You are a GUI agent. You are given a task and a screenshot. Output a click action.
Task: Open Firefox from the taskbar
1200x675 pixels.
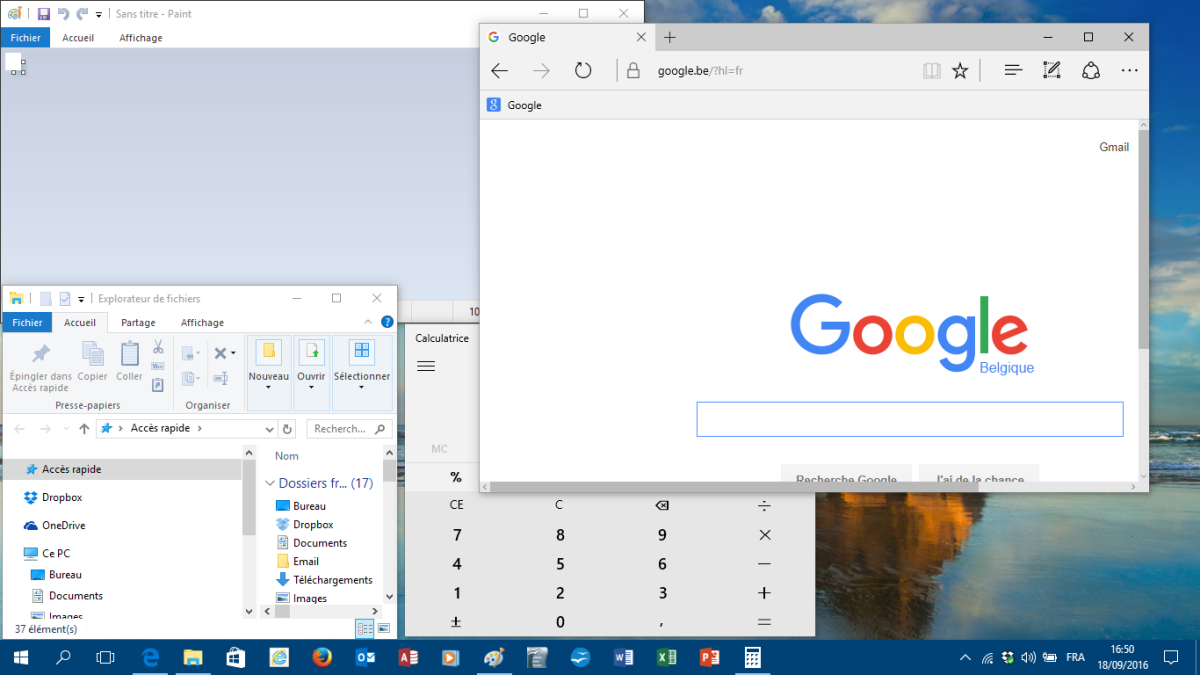pos(321,657)
